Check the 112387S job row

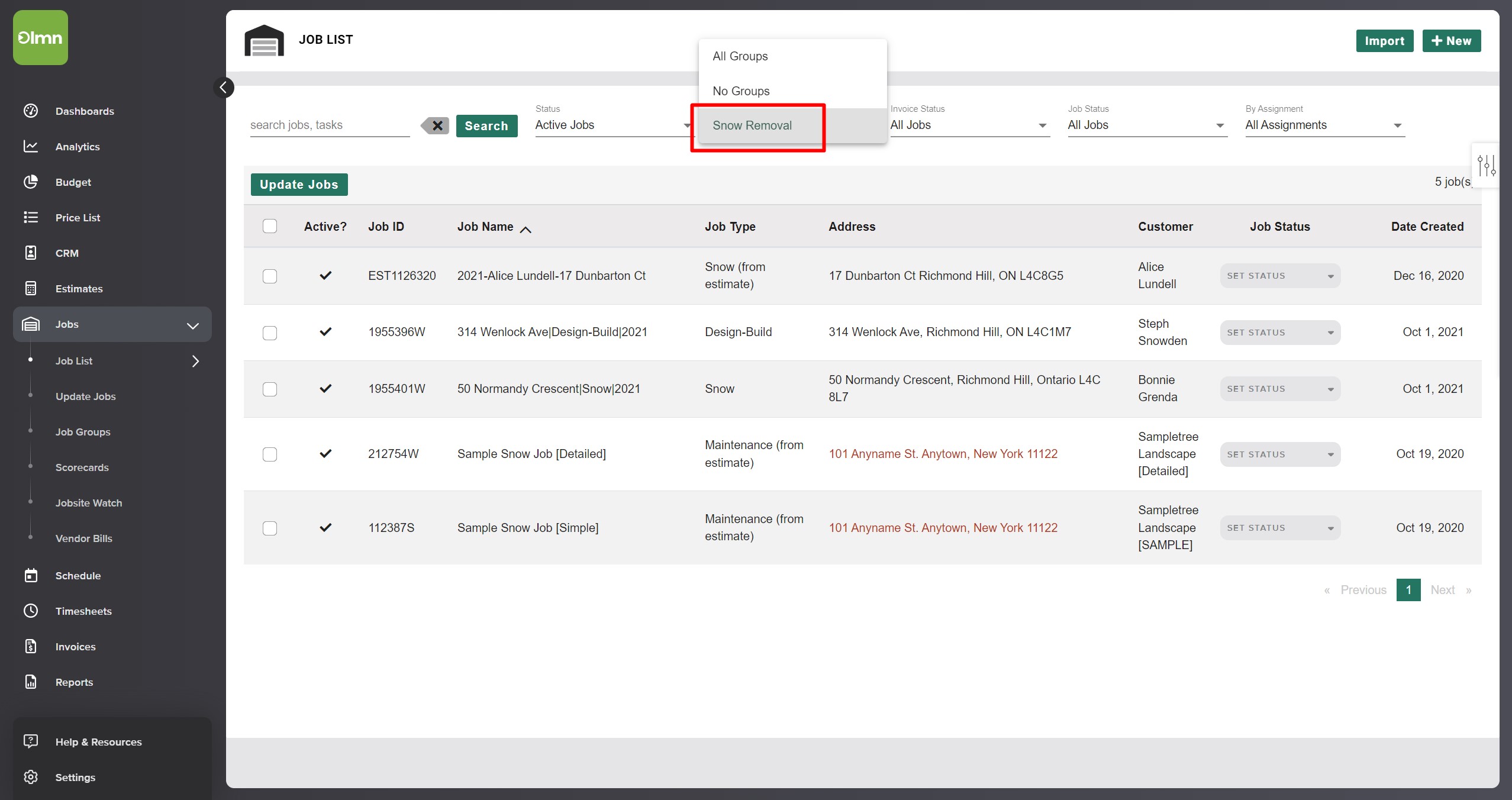pyautogui.click(x=270, y=528)
